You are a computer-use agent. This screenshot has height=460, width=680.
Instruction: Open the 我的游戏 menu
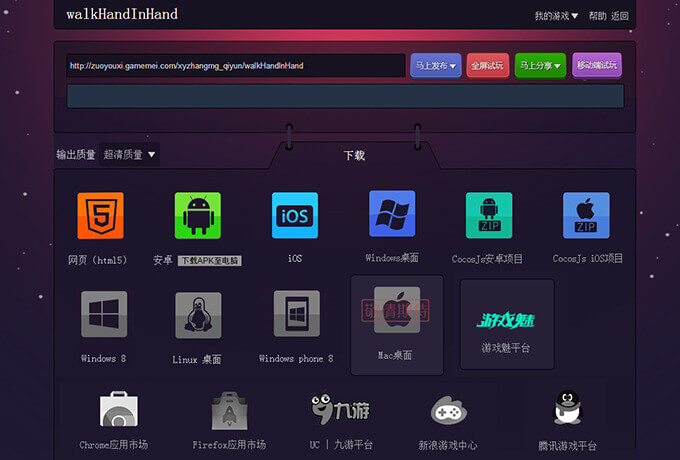tap(556, 16)
